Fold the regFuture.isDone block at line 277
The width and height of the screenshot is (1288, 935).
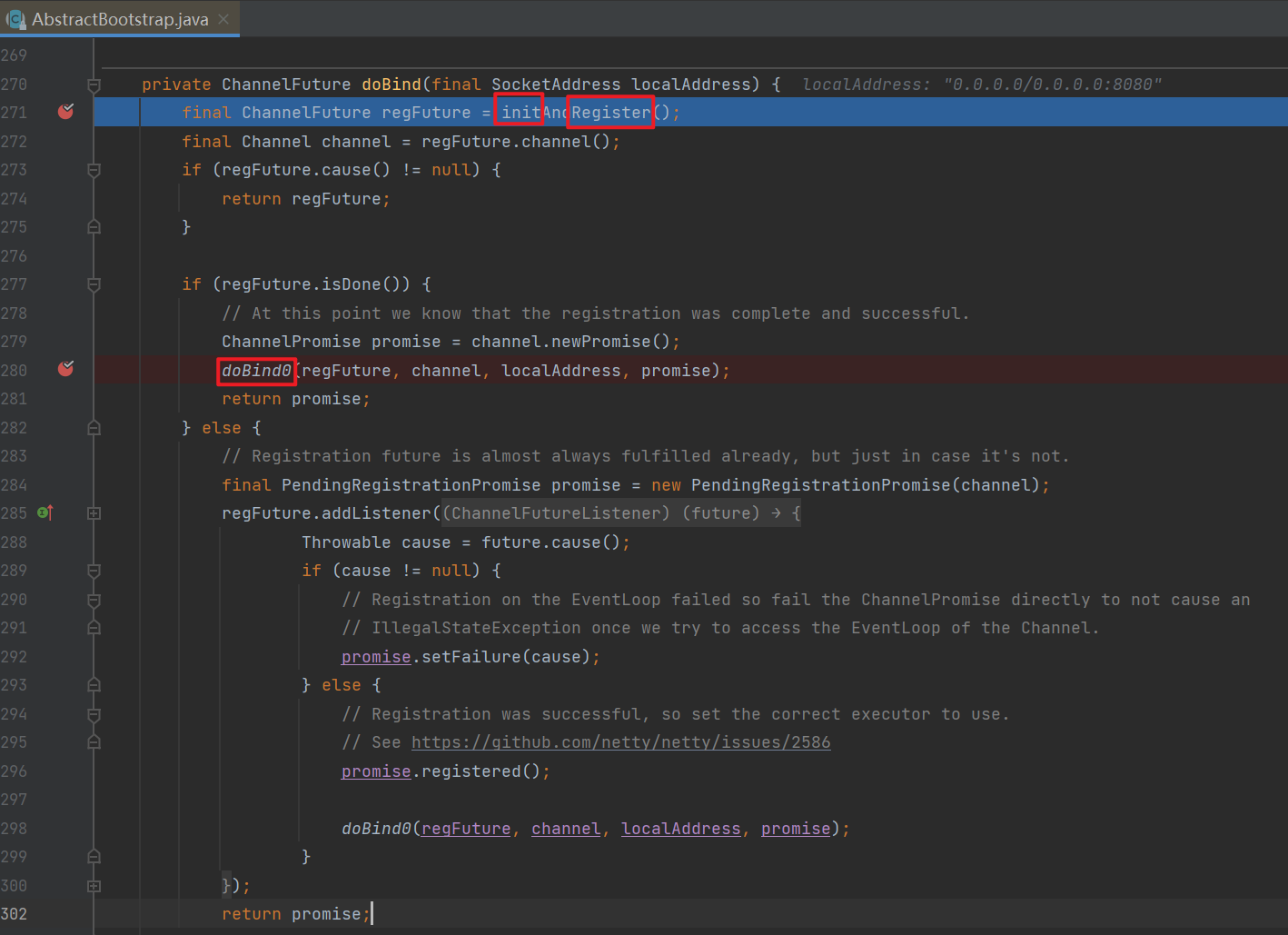point(94,284)
